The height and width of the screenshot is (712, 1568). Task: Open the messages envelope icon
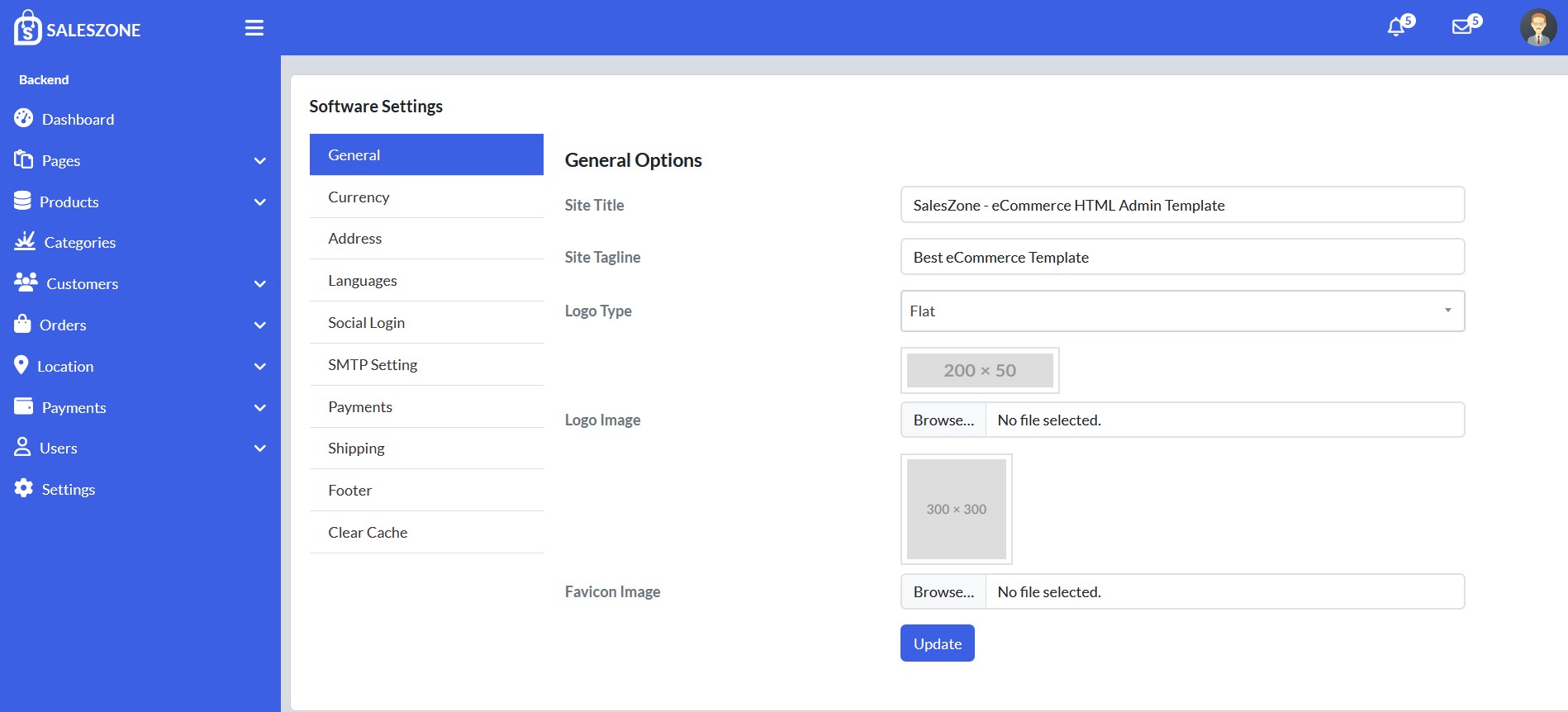coord(1462,27)
